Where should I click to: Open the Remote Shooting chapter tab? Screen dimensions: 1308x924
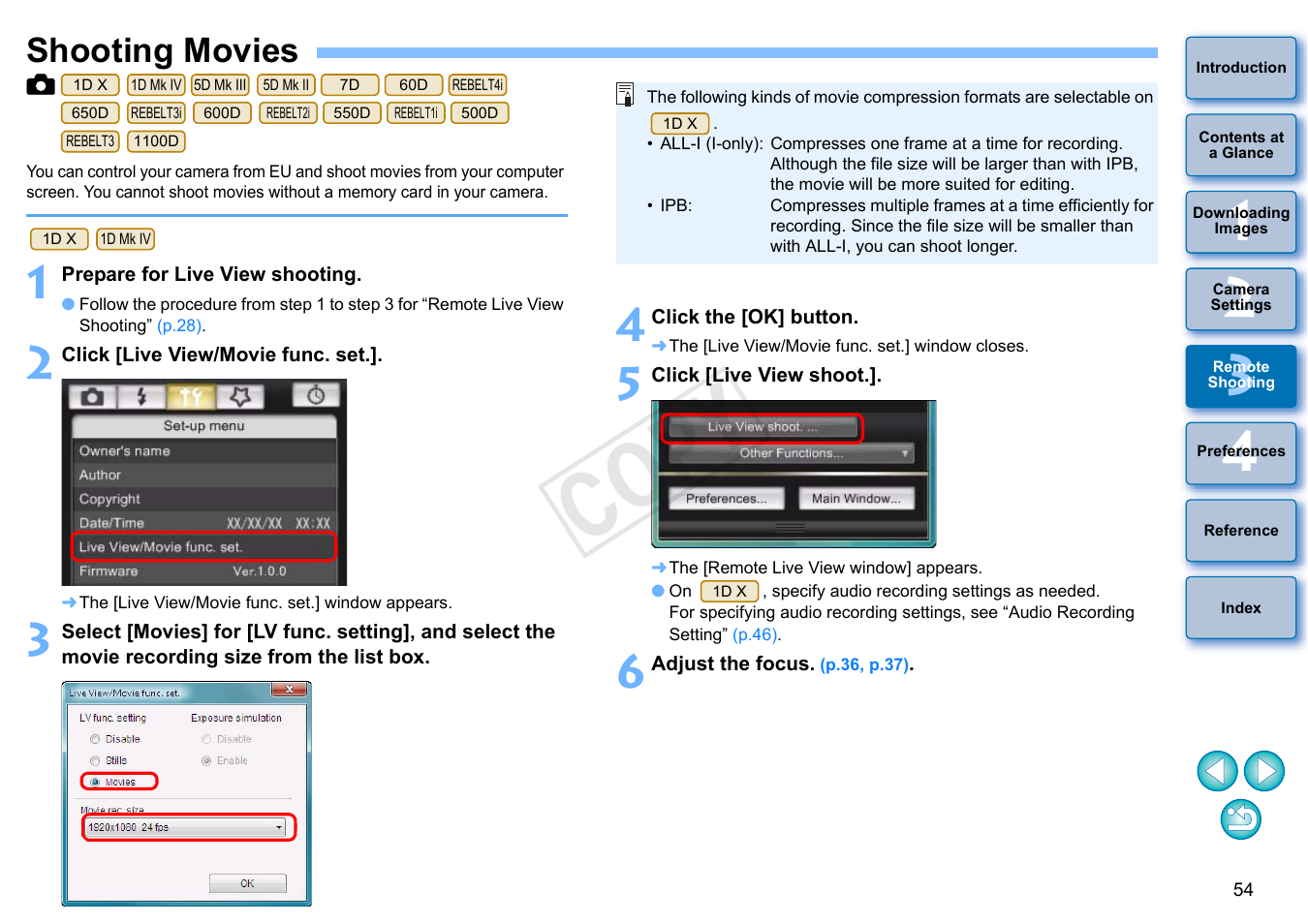click(1241, 376)
